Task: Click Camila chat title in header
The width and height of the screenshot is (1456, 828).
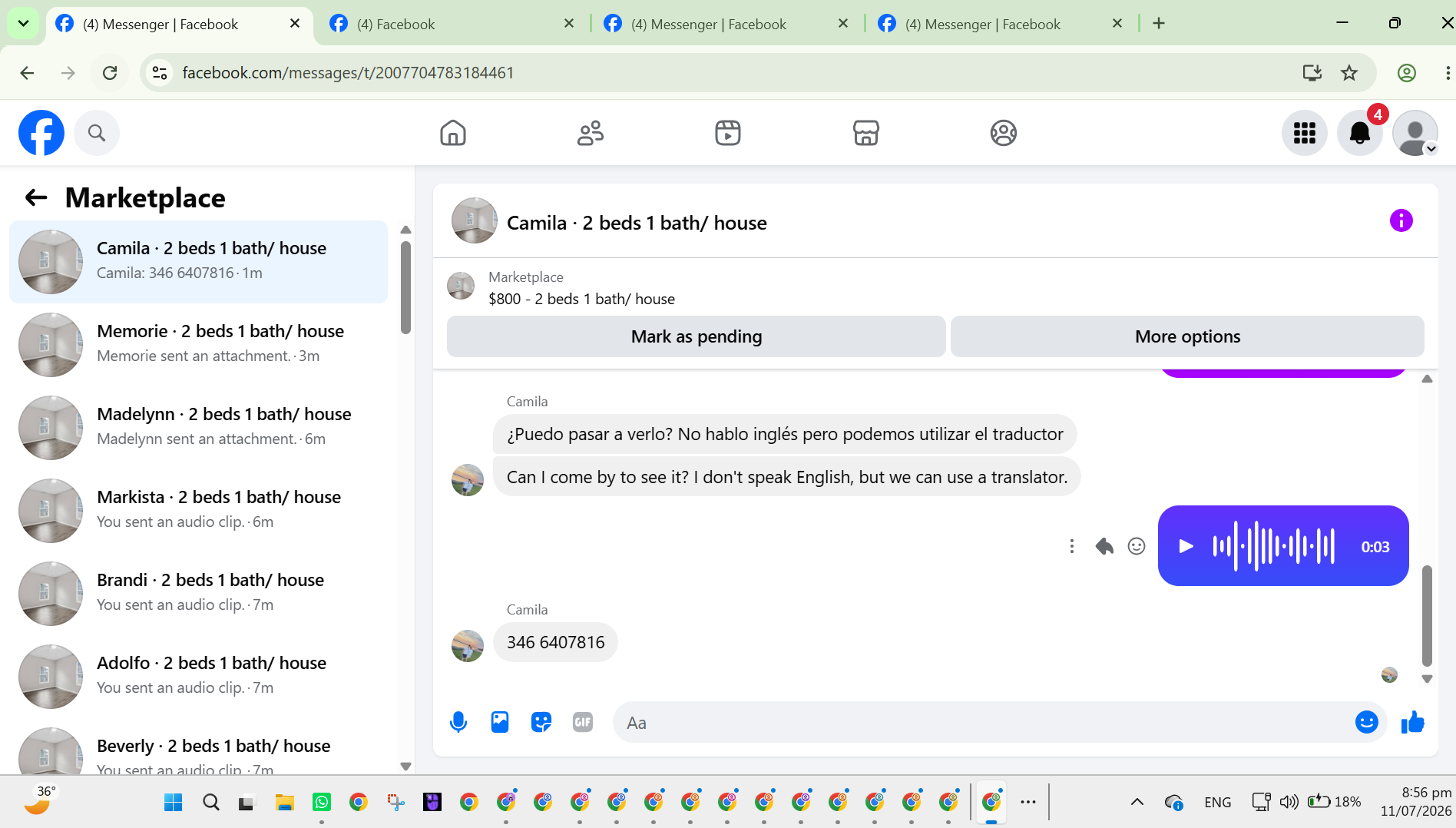Action: tap(637, 223)
